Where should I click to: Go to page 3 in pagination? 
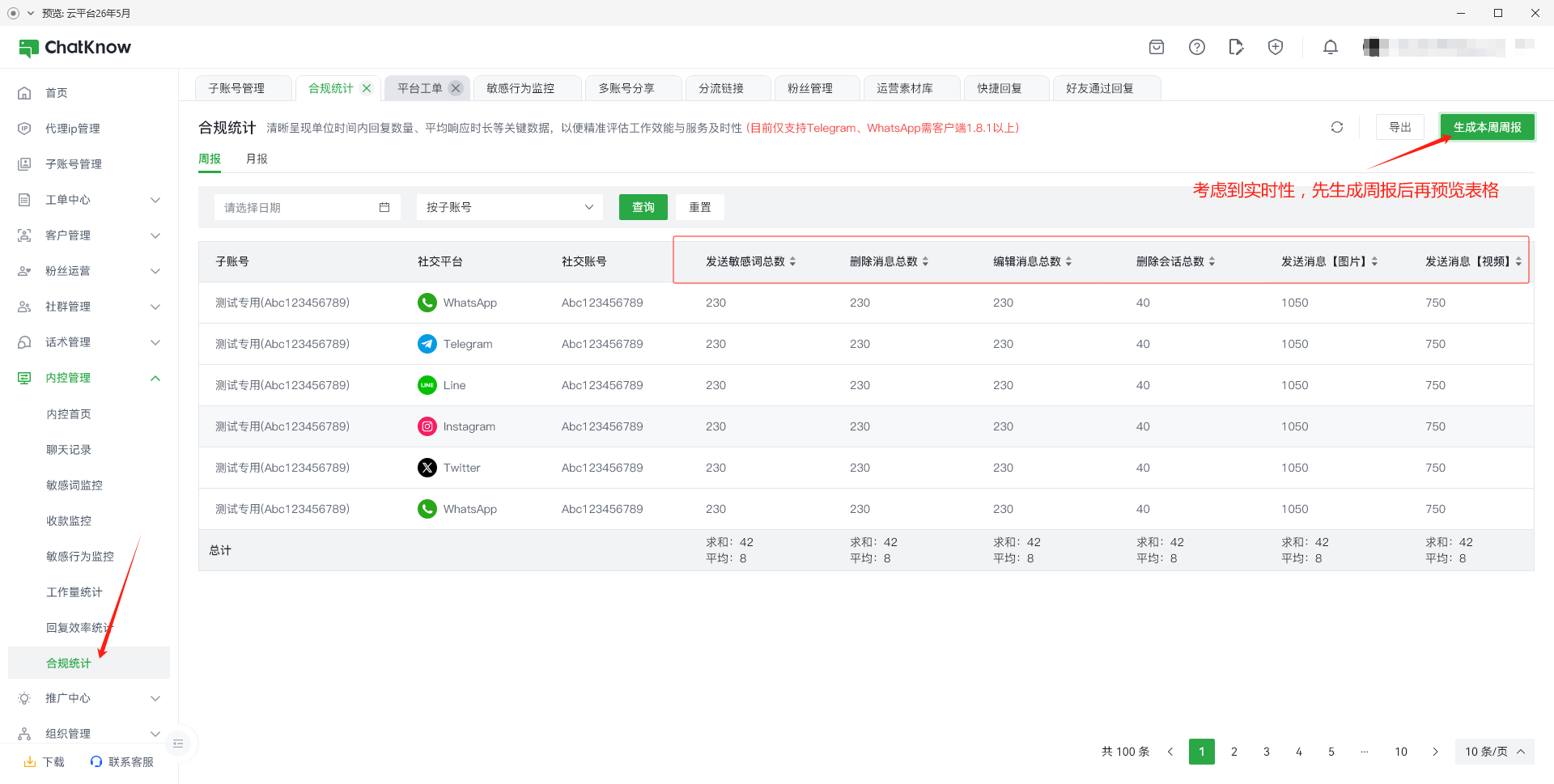click(1267, 752)
